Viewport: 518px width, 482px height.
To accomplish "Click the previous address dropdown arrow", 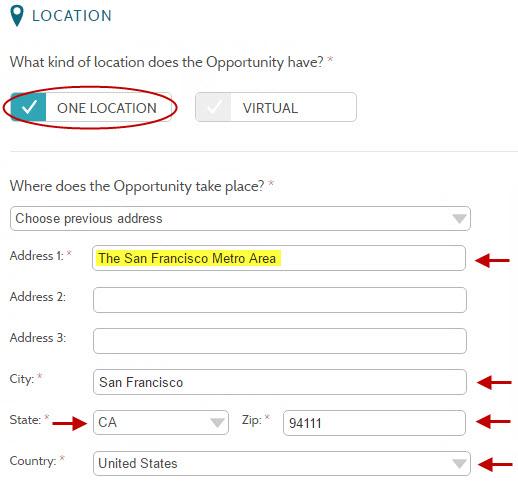I will coord(459,219).
